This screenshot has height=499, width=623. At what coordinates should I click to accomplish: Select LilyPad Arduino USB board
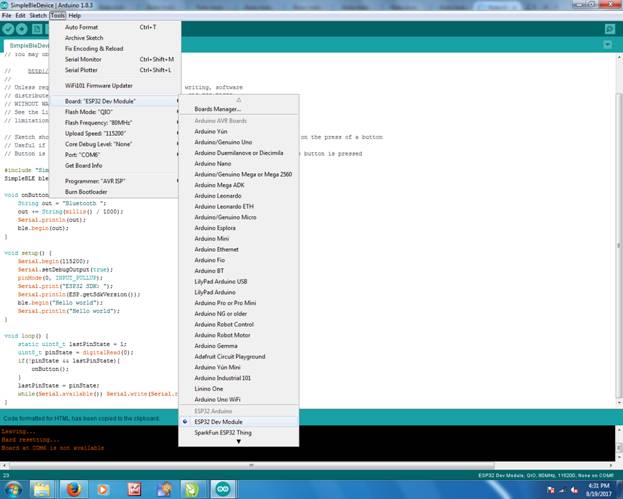point(238,281)
